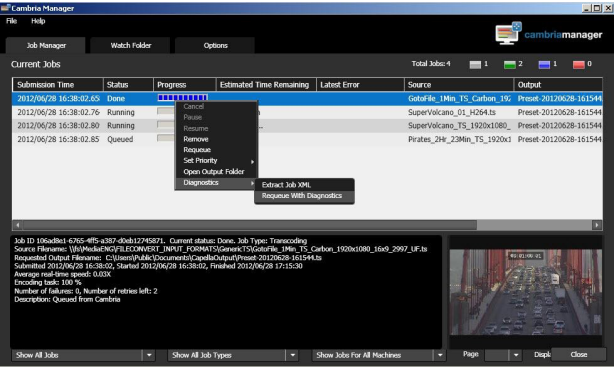Click the red job count indicator

(578, 64)
